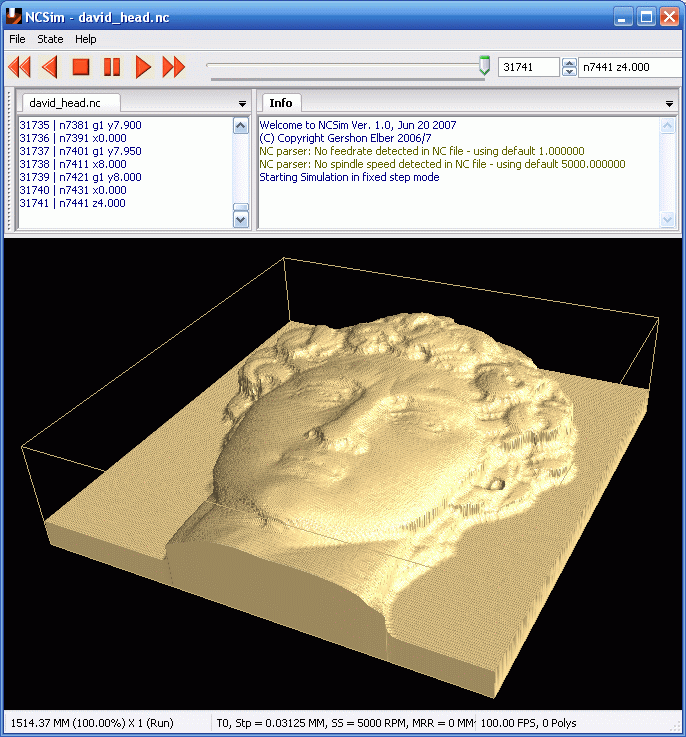Viewport: 686px width, 737px height.
Task: Click NC code list scroll down arrow
Action: pyautogui.click(x=241, y=220)
